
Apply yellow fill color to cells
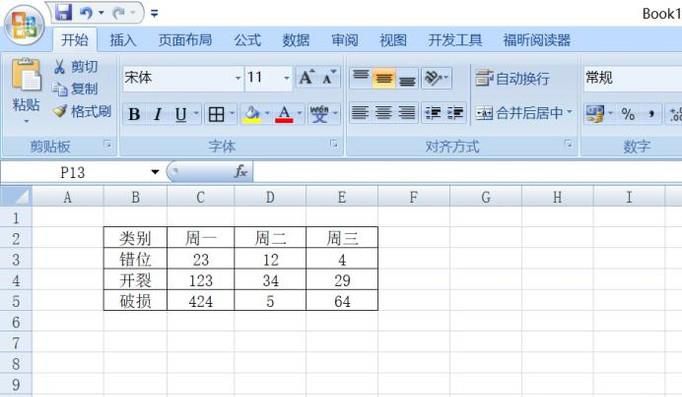click(252, 114)
